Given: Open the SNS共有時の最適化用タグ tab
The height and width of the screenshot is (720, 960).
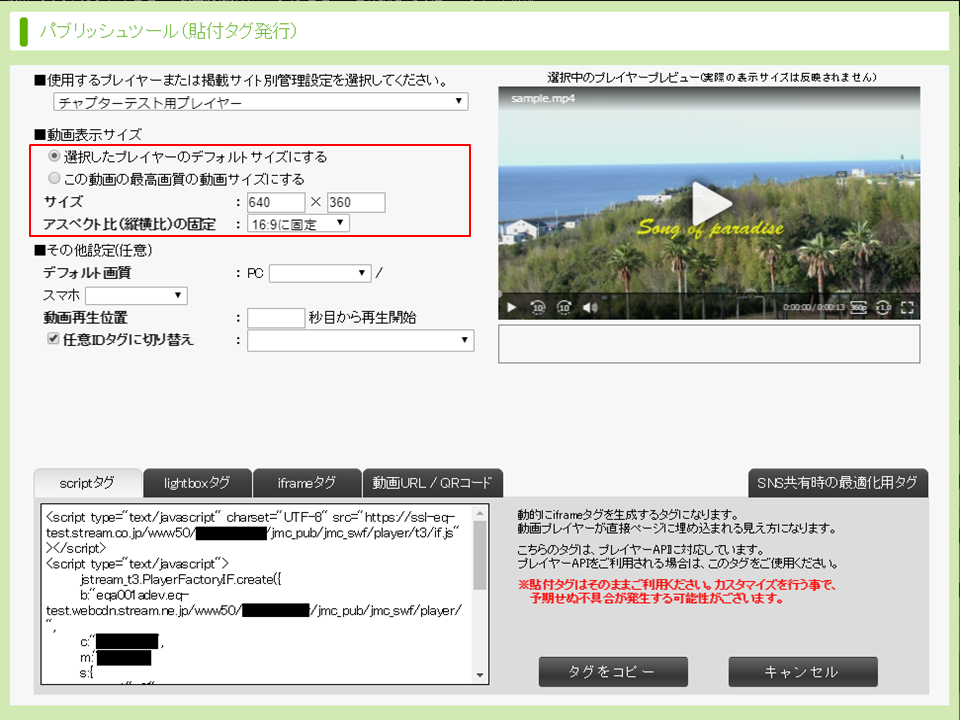Looking at the screenshot, I should (838, 483).
